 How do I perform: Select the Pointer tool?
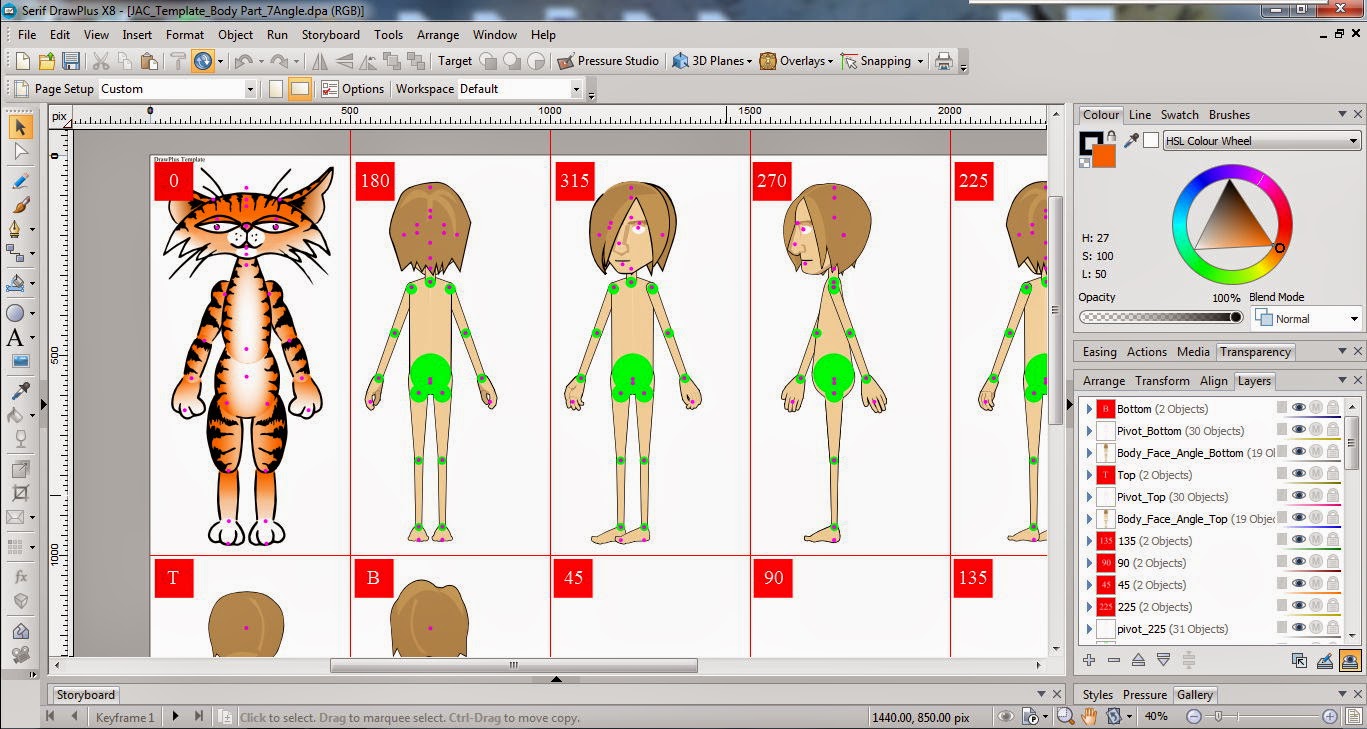tap(21, 128)
